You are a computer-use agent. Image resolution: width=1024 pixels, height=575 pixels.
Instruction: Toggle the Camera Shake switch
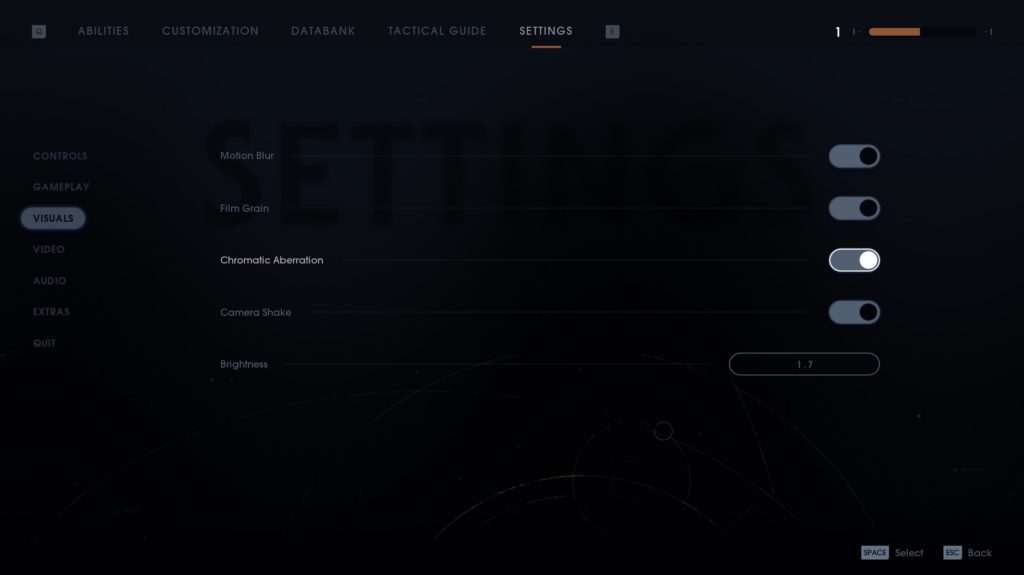click(x=854, y=312)
